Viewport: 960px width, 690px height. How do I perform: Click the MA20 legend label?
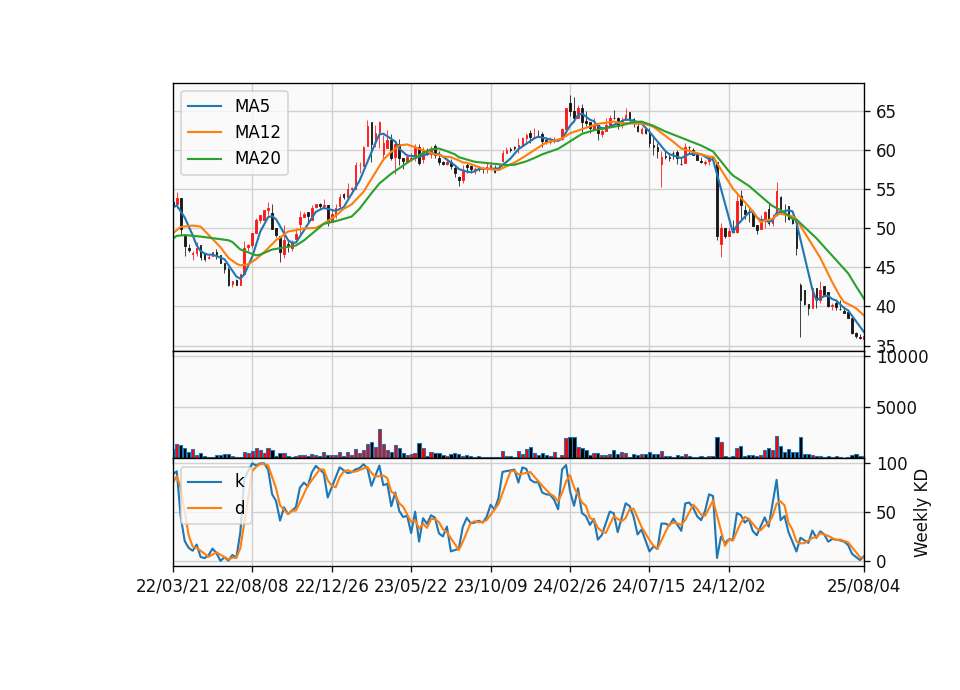pos(257,158)
